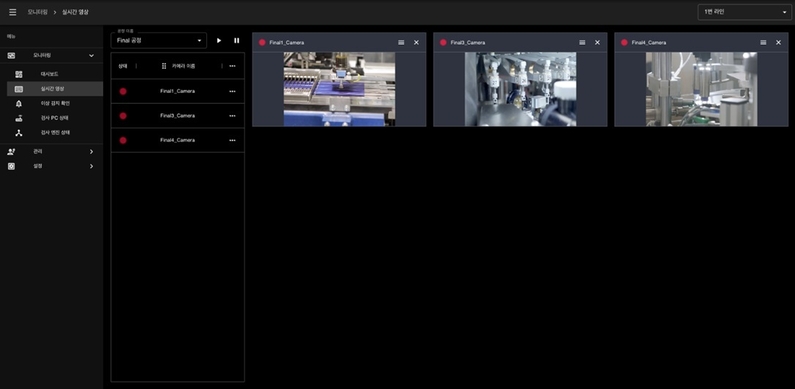This screenshot has width=795, height=389.
Task: Open the table header three-dot options
Action: pyautogui.click(x=232, y=66)
